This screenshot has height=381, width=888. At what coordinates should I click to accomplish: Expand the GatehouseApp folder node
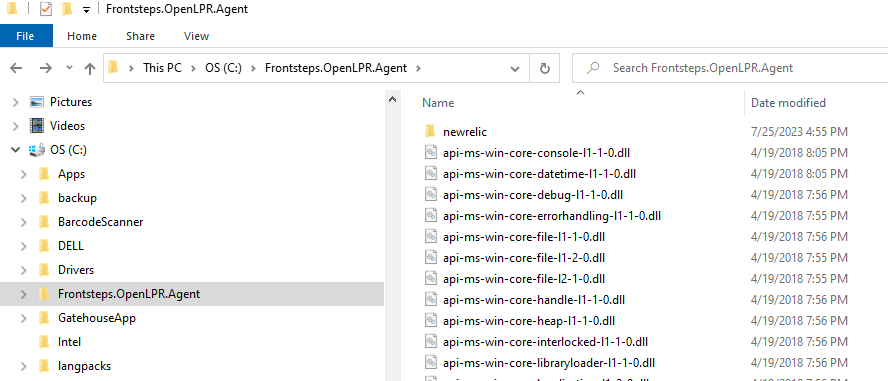(24, 318)
